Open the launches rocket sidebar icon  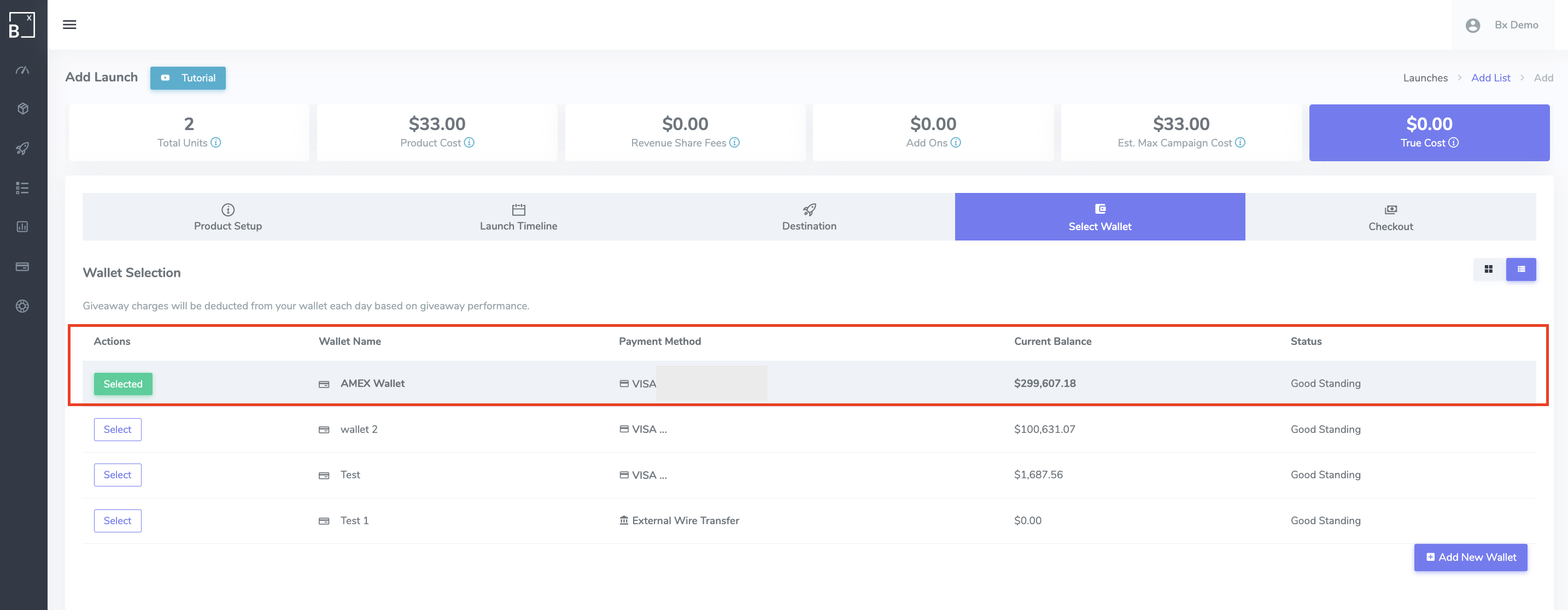(22, 148)
